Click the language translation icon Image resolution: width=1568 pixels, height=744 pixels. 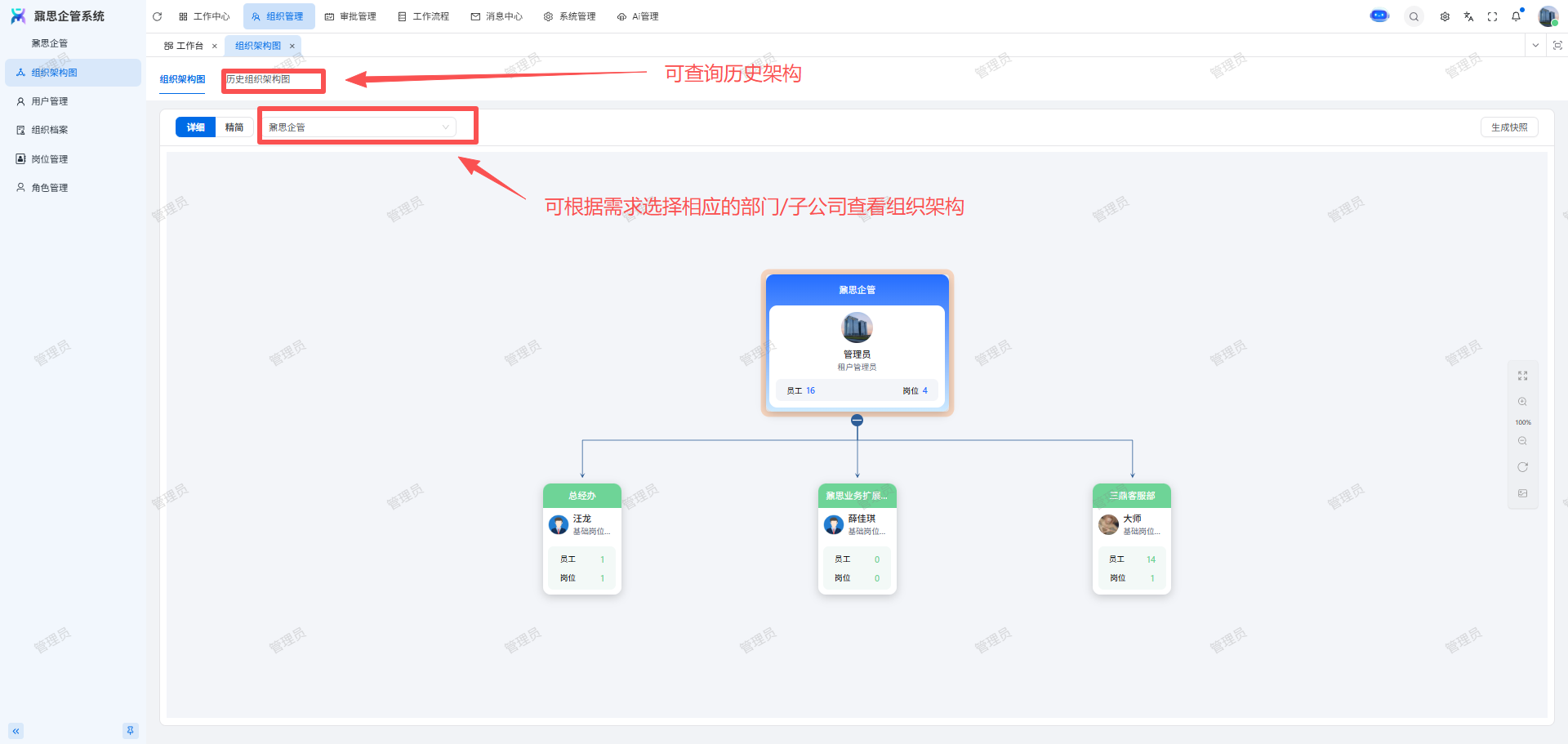point(1468,16)
